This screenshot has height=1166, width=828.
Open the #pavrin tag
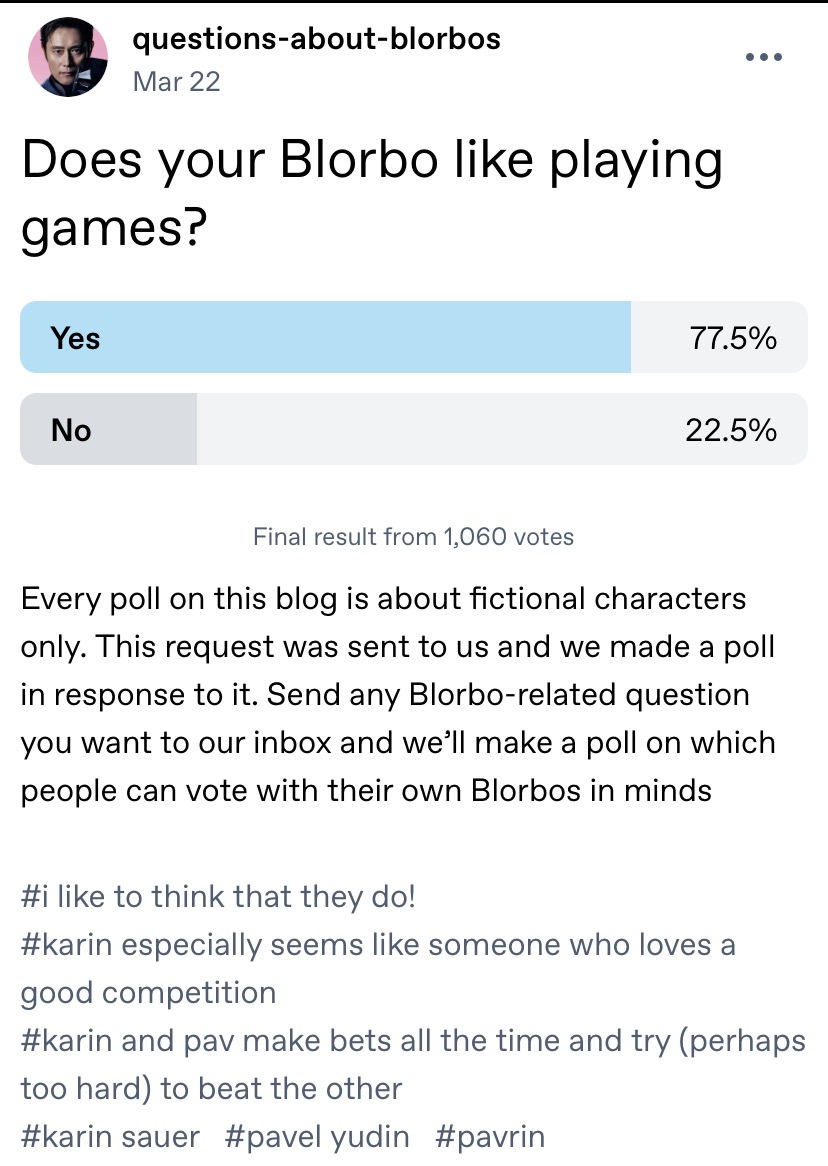pos(490,1136)
